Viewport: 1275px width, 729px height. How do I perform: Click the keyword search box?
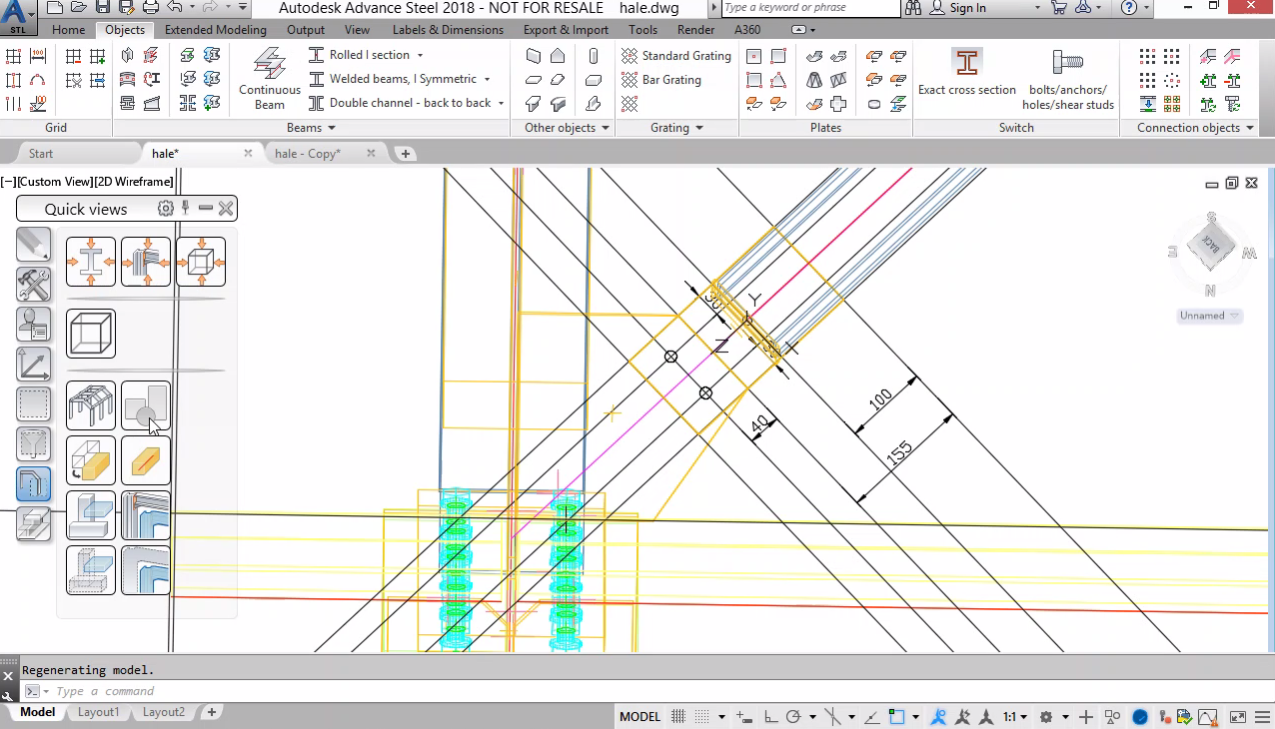tap(810, 8)
